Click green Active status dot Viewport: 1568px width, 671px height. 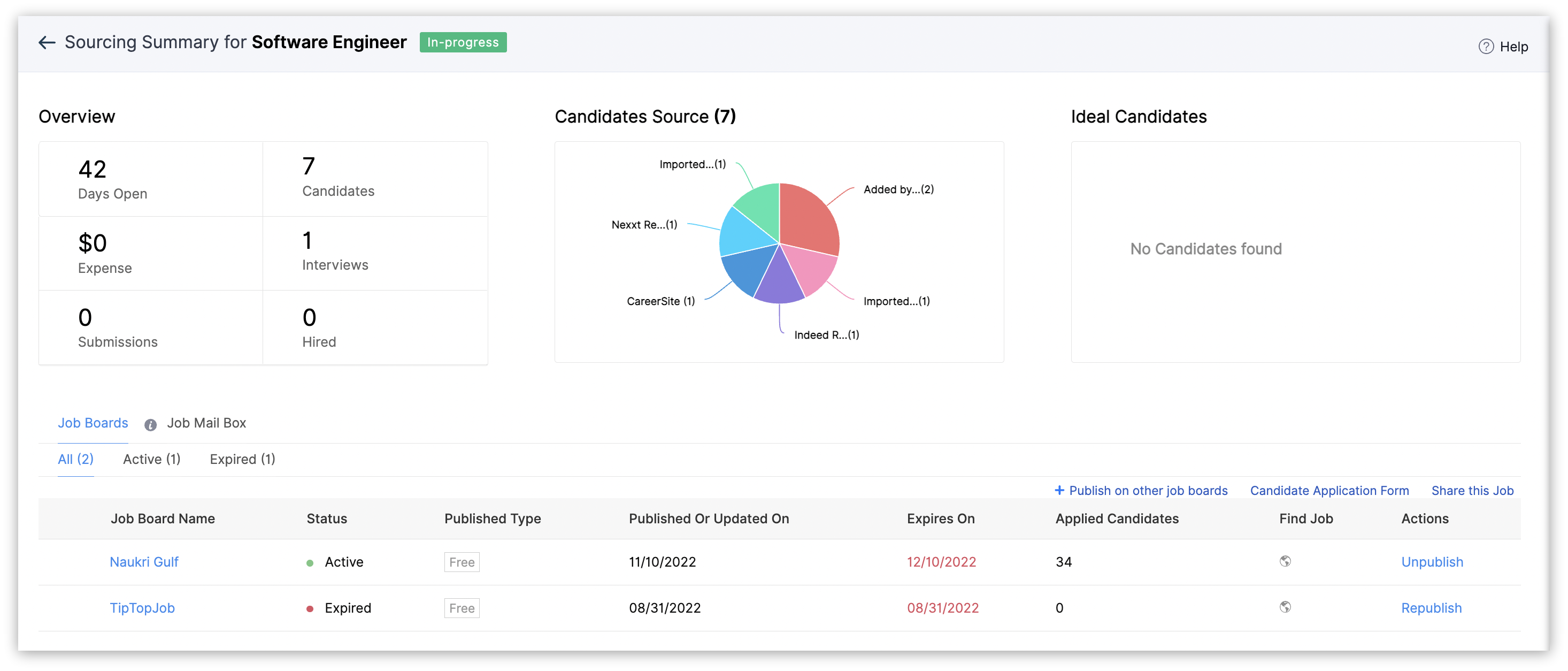310,562
